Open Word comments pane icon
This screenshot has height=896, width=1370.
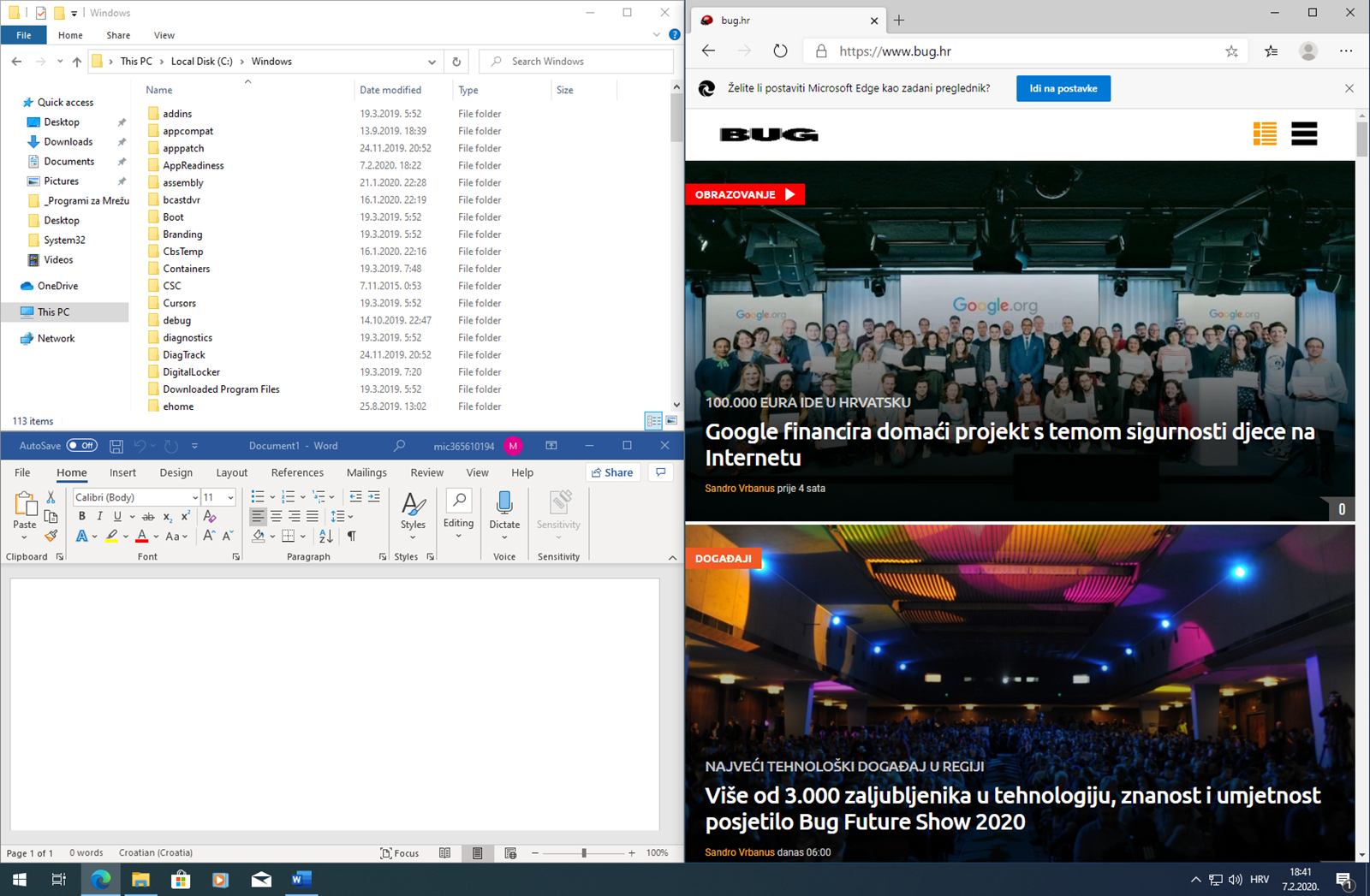coord(660,472)
